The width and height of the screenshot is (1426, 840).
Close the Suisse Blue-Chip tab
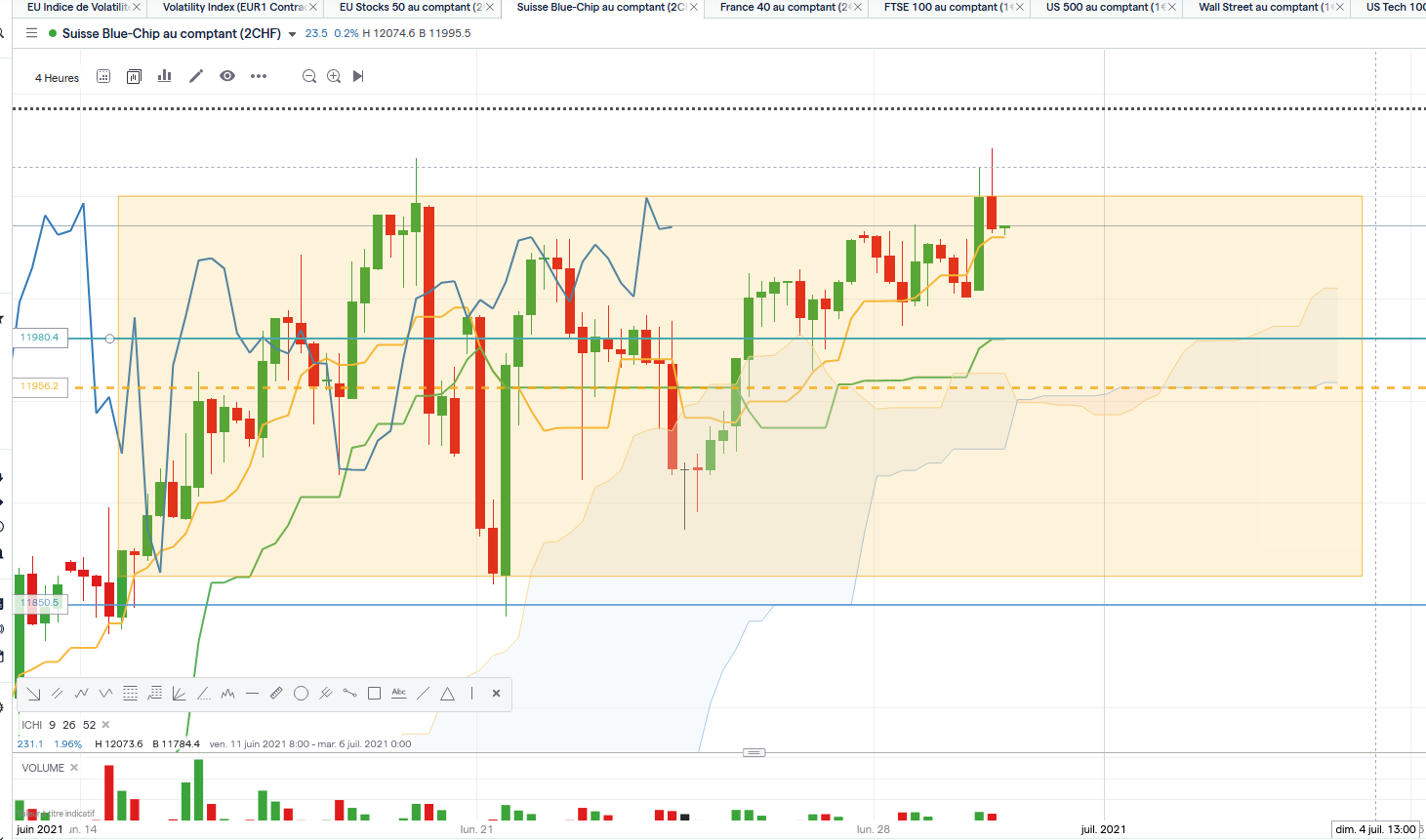(694, 7)
